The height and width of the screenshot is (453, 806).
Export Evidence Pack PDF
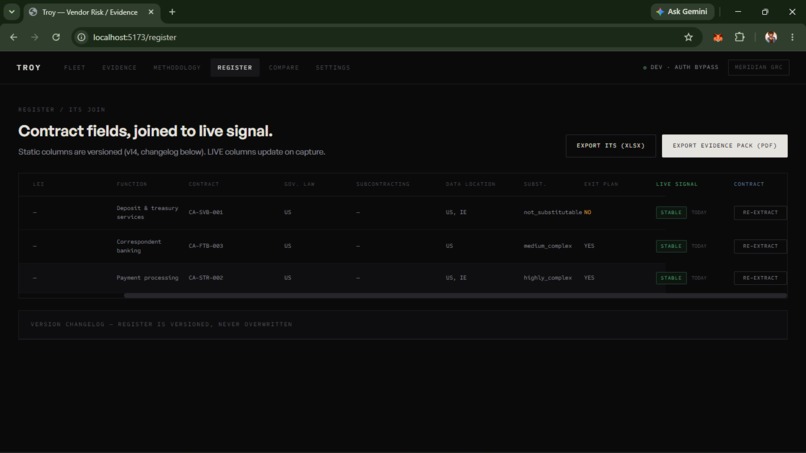724,146
